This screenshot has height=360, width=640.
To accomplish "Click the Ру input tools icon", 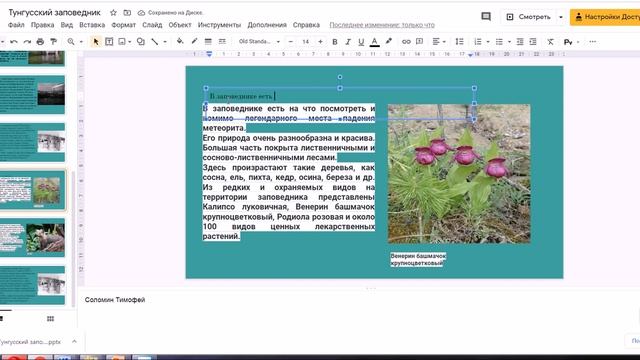I will click(568, 42).
